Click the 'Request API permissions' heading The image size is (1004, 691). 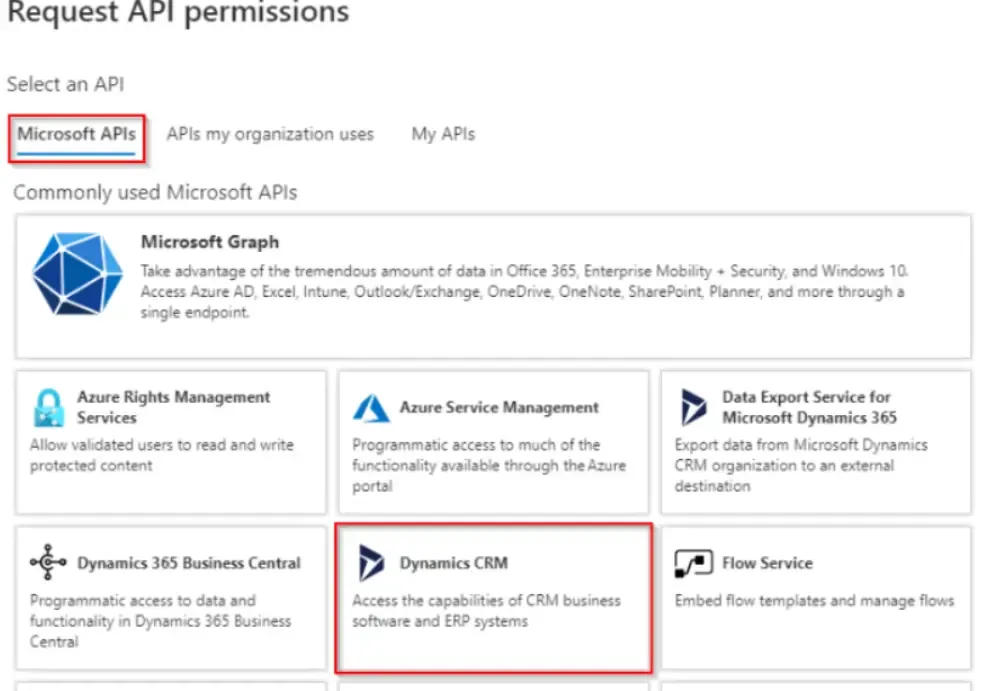[x=179, y=12]
